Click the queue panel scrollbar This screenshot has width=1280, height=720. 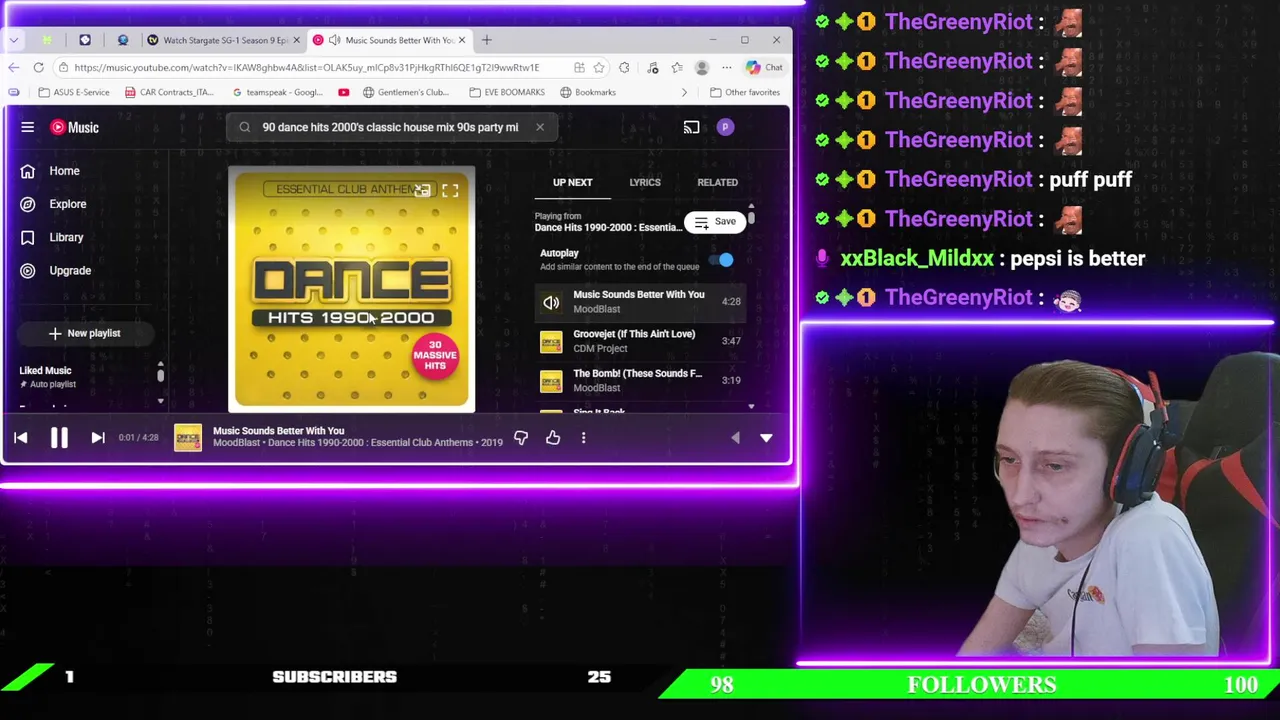tap(751, 217)
